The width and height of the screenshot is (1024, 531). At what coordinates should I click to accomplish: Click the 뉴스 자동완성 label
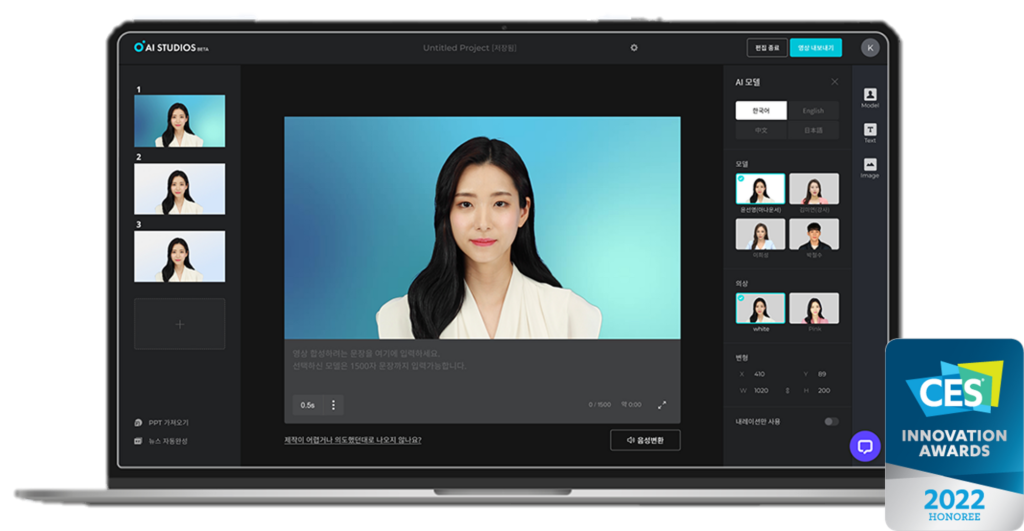click(x=168, y=441)
